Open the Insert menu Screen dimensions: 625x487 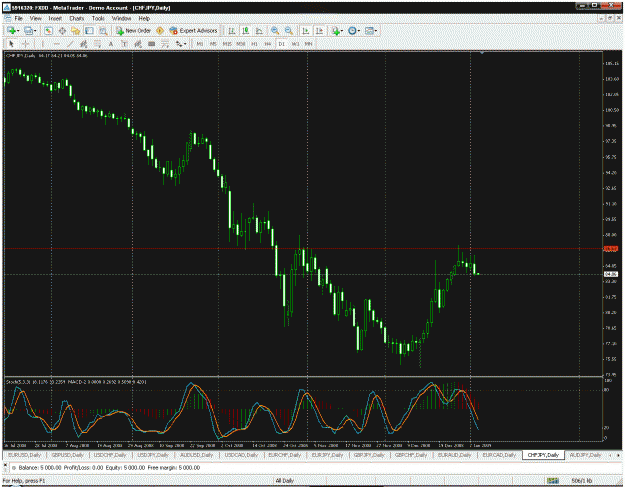55,18
